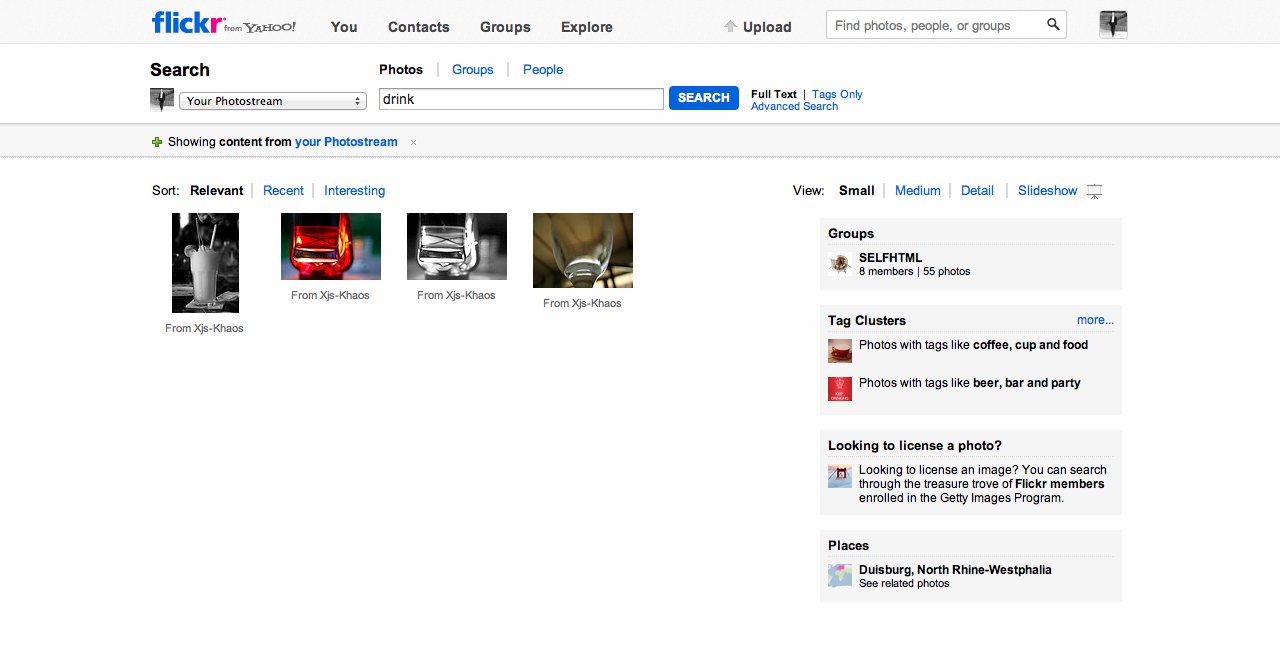Follow the your Photostream link
The height and width of the screenshot is (647, 1280).
(346, 142)
